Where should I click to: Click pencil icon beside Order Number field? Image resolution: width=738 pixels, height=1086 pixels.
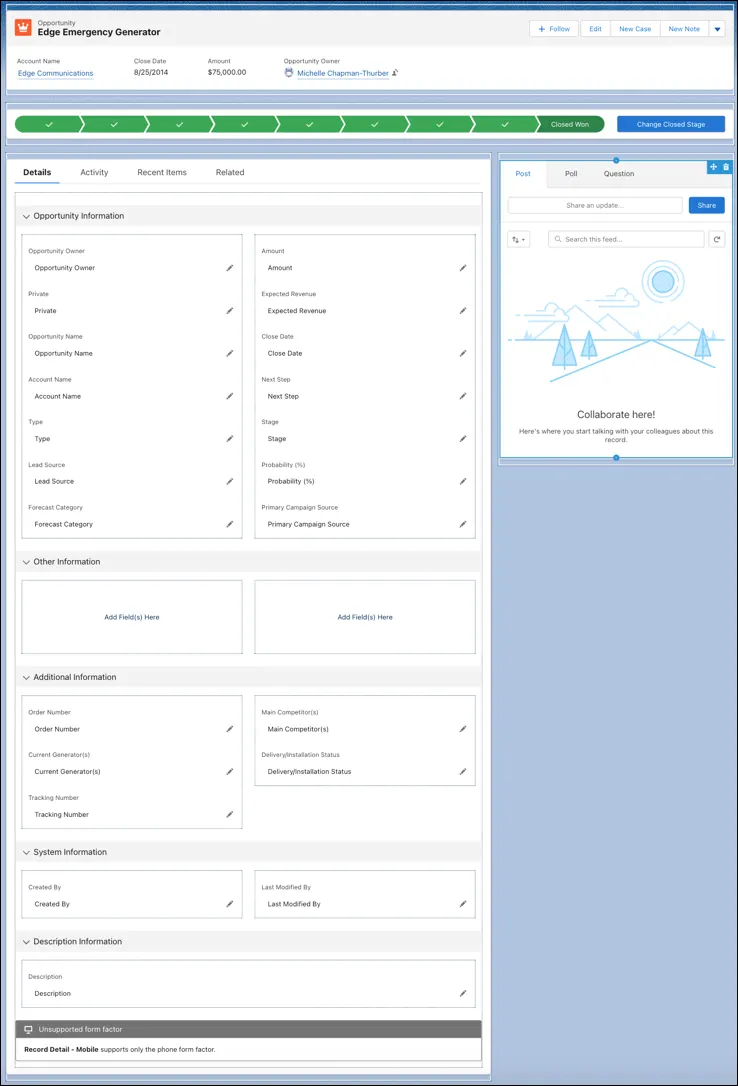(x=230, y=729)
